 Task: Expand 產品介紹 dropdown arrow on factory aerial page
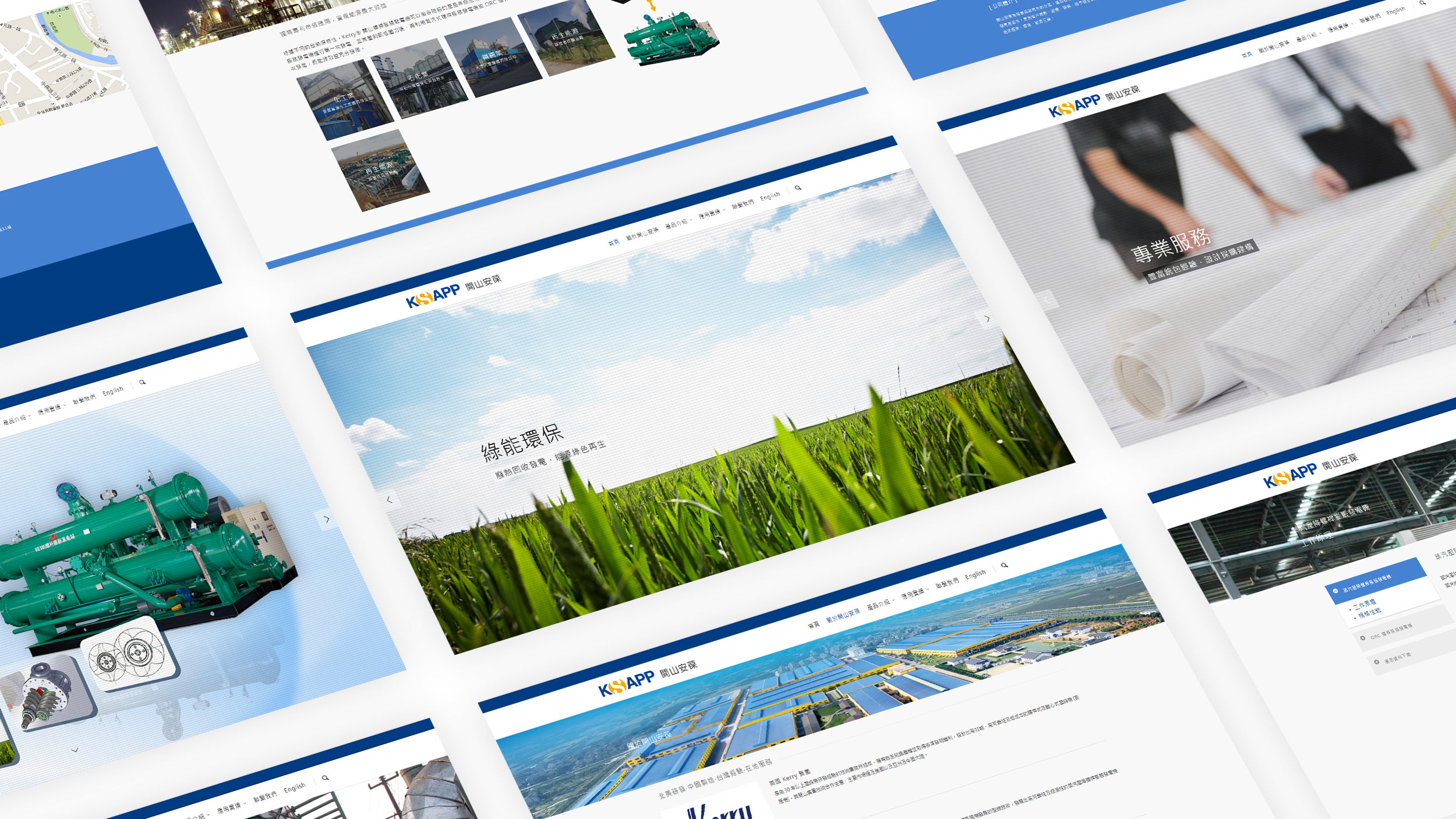pos(893,601)
